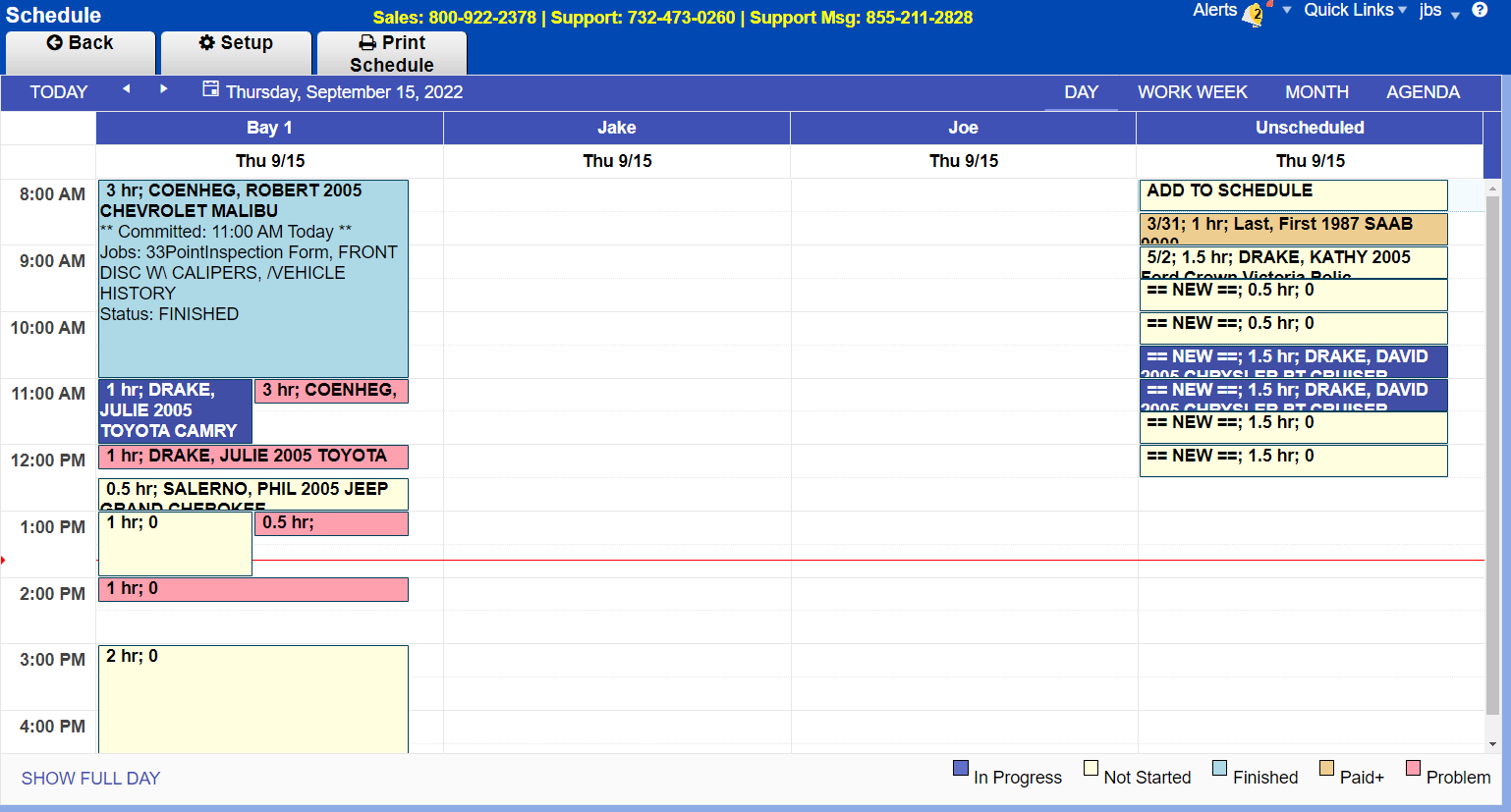Click the Not Started legend color swatch
1511x812 pixels.
1091,769
